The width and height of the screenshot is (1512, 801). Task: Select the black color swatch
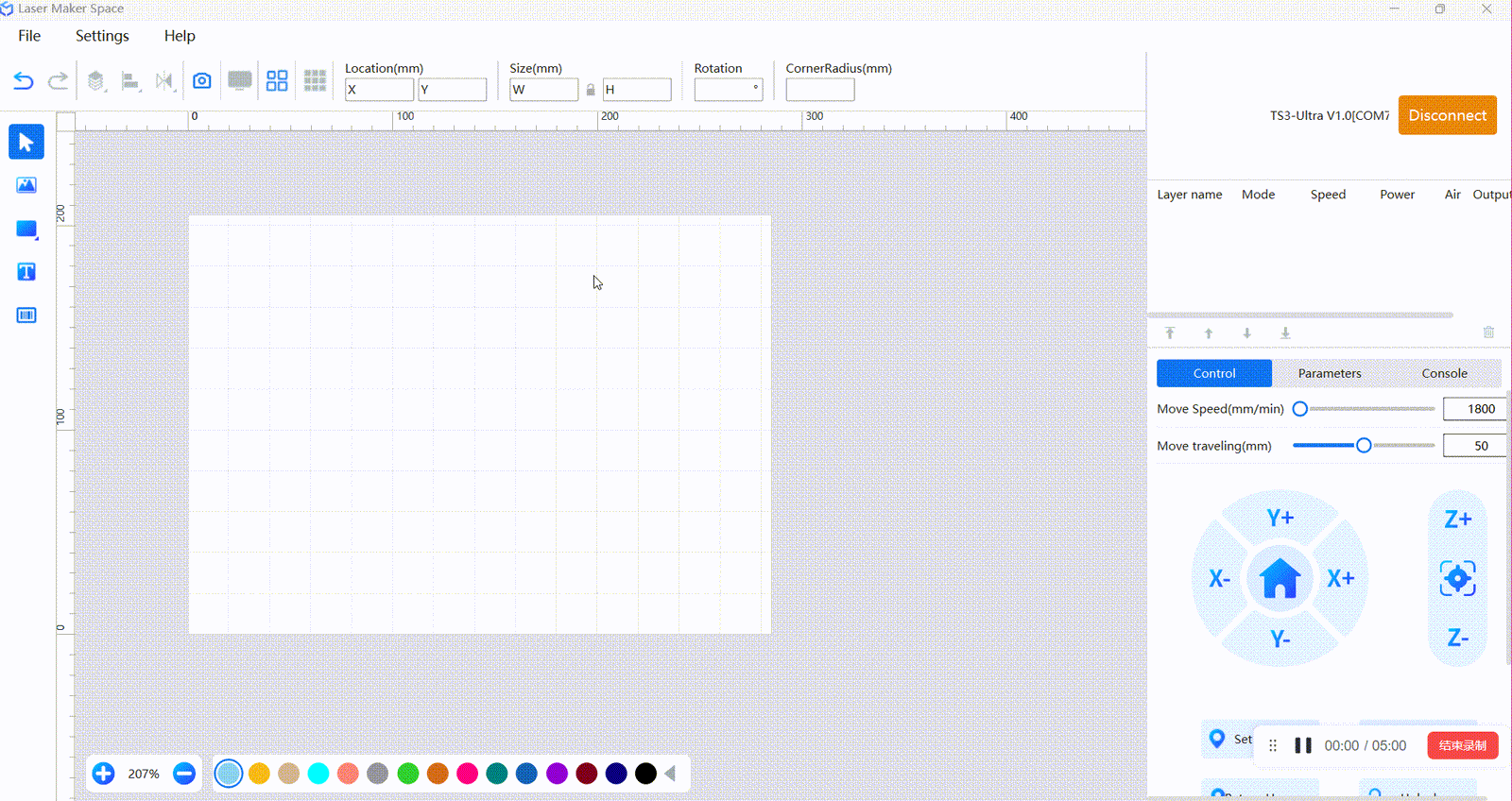(x=646, y=774)
